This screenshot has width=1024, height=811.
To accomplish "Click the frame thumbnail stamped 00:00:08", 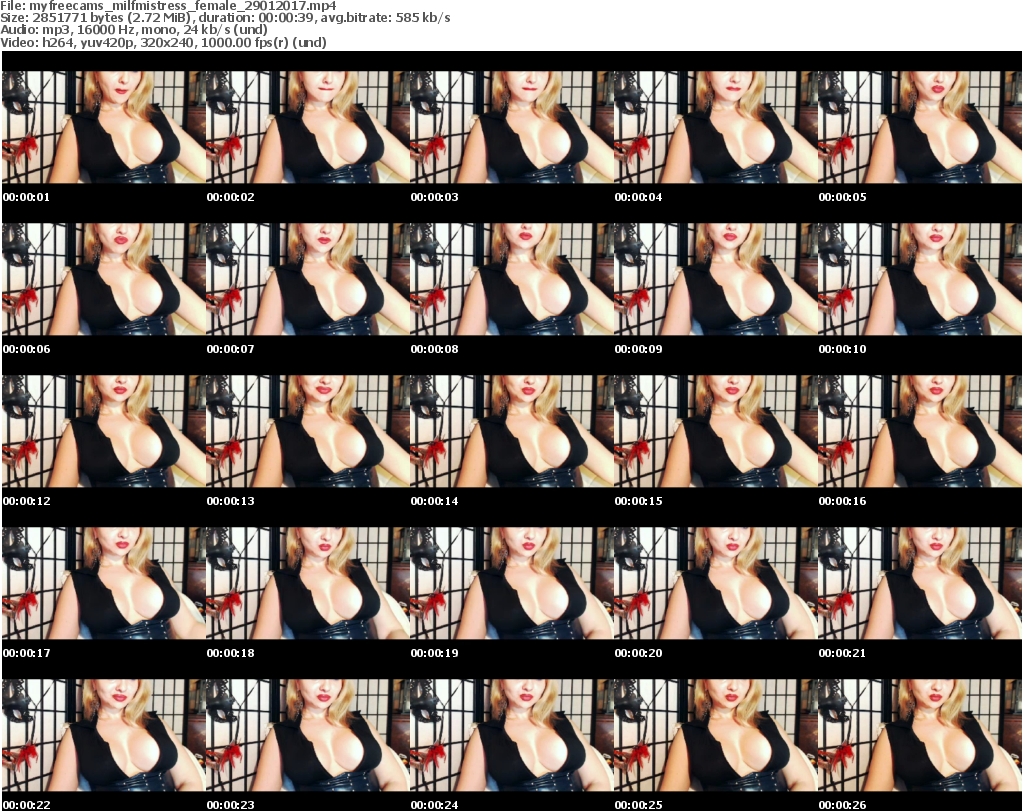I will pos(512,279).
